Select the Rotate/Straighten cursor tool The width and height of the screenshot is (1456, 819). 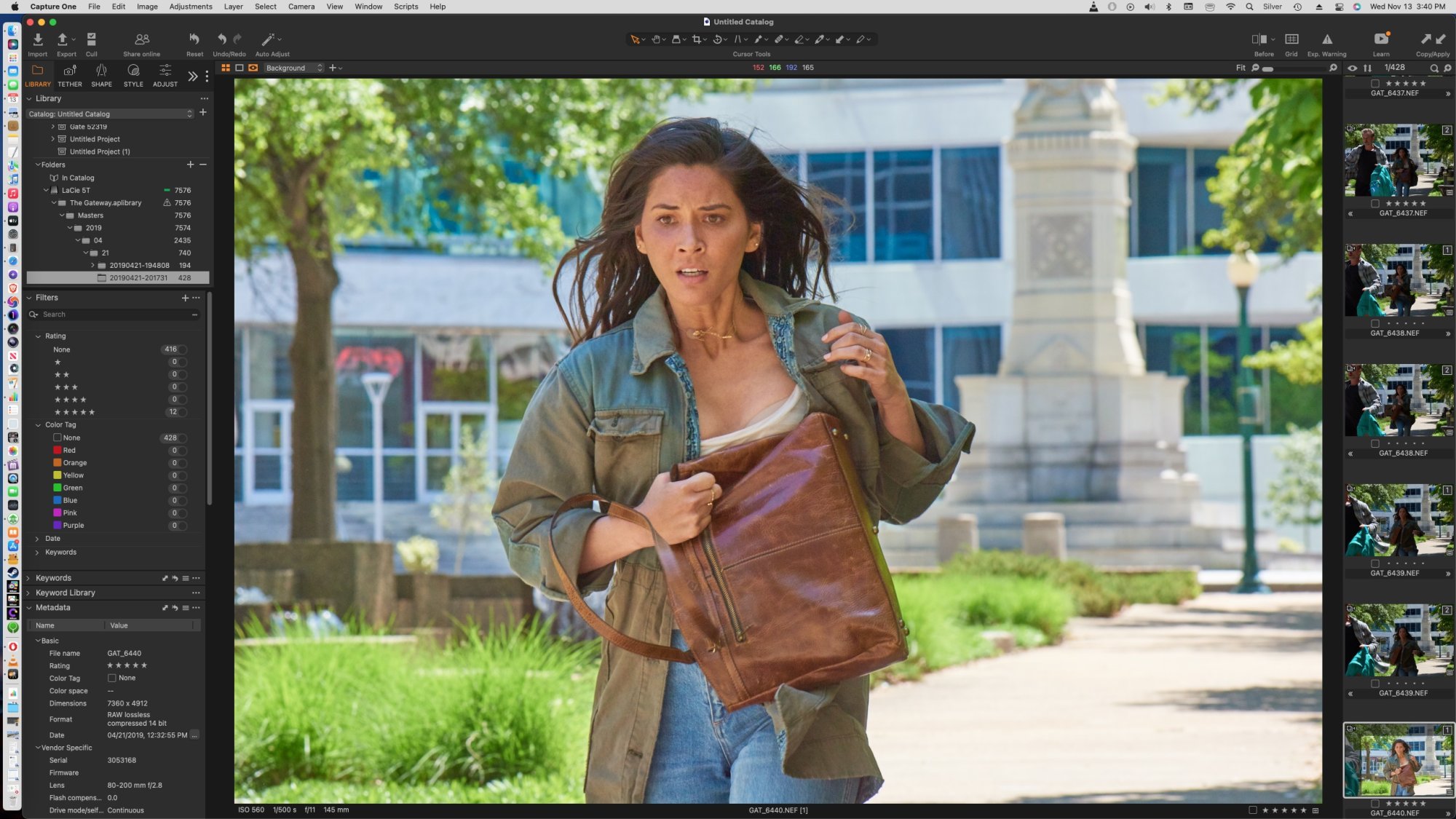coord(717,39)
